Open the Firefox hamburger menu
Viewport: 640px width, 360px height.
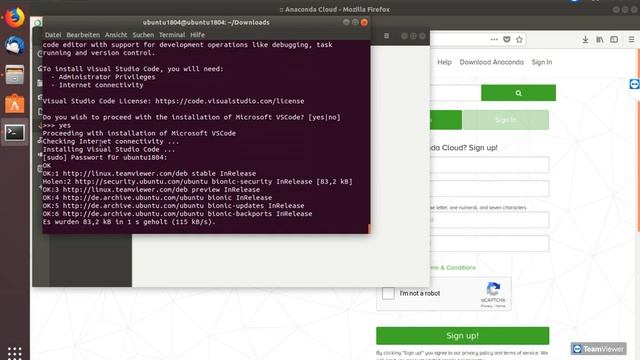631,40
